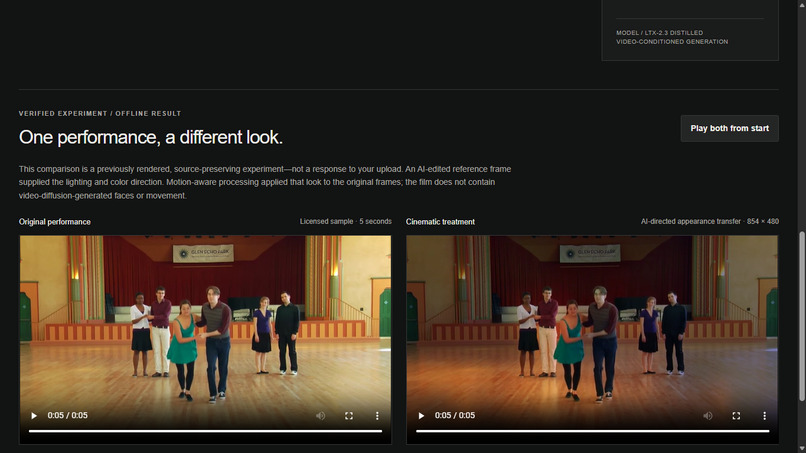
Task: Click the 0:05 / 0:05 time in Cinematic treatment
Action: (x=455, y=415)
